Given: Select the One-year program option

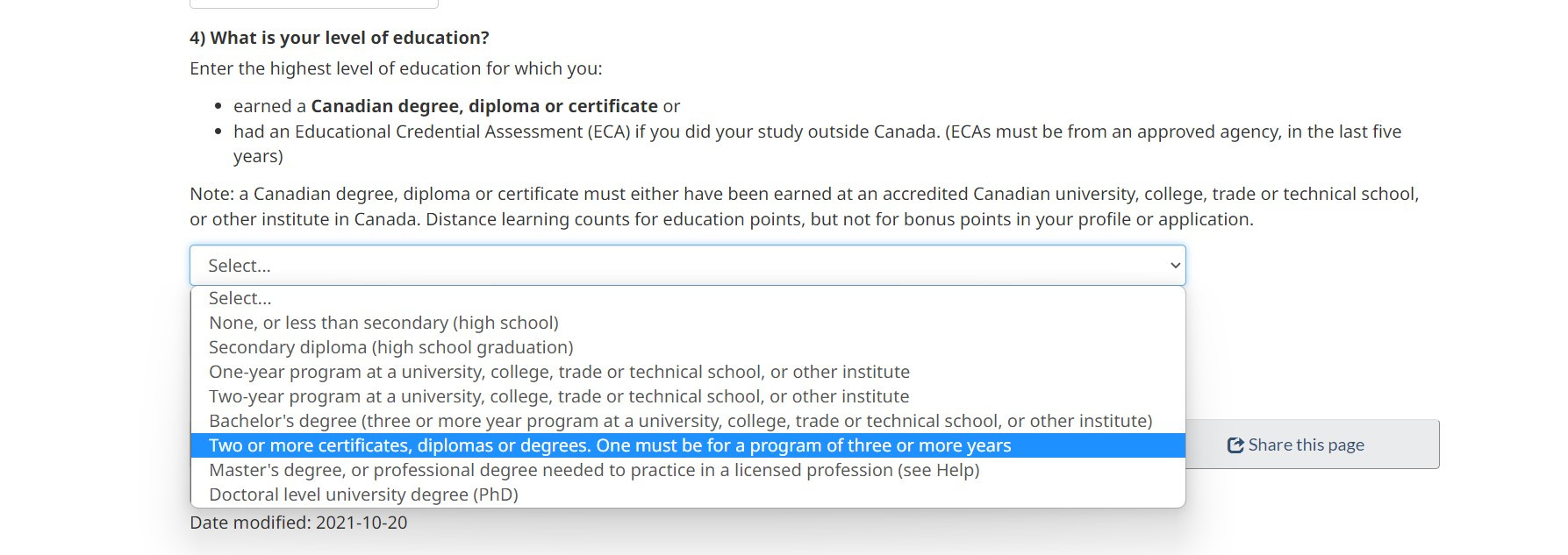Looking at the screenshot, I should click(559, 372).
